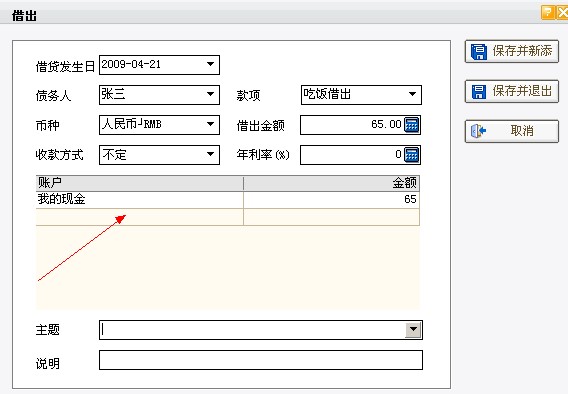Click the 说明 label
The width and height of the screenshot is (568, 394).
pos(47,363)
